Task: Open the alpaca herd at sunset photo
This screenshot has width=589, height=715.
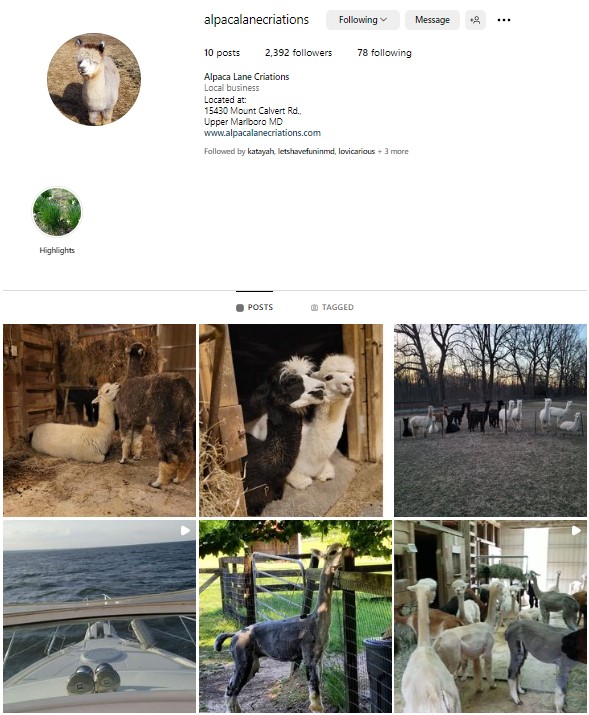Action: (x=490, y=420)
